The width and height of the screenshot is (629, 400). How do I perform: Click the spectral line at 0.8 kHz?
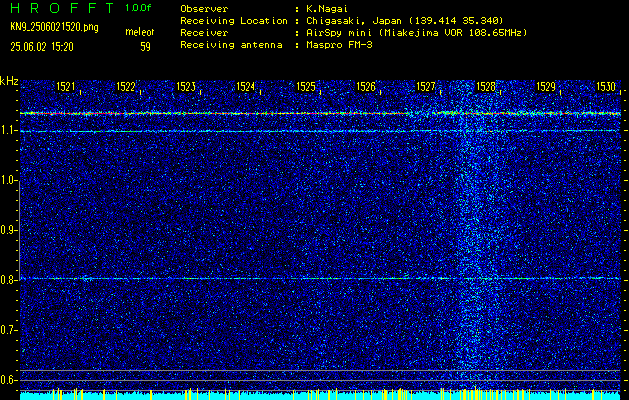[320, 278]
